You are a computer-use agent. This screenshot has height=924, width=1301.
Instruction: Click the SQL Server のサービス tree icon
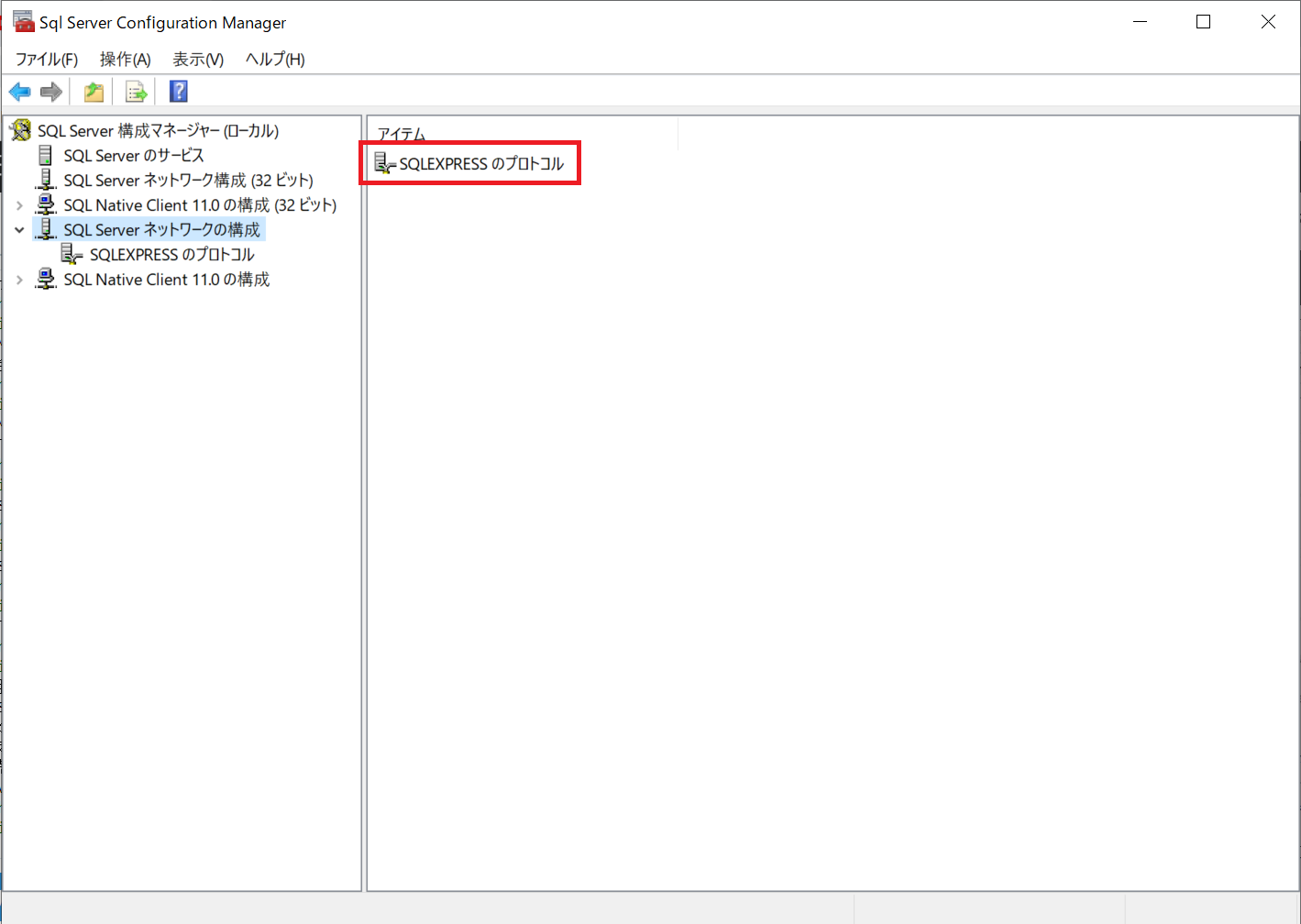tap(45, 156)
